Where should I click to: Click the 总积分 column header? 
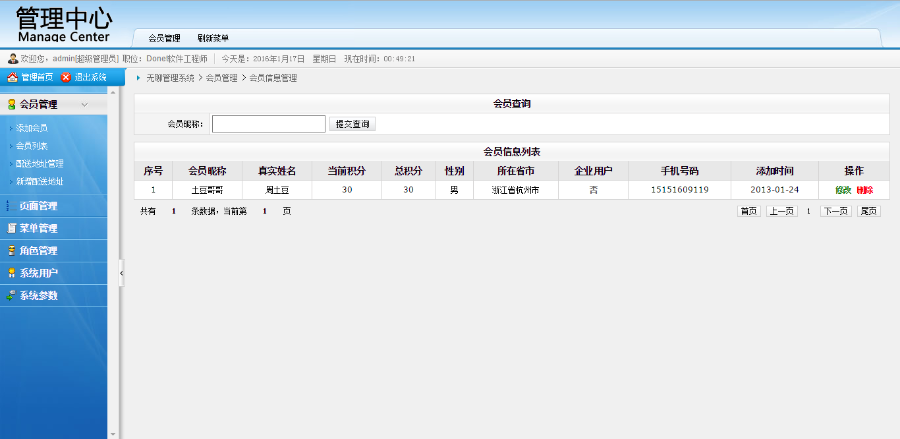tap(408, 171)
